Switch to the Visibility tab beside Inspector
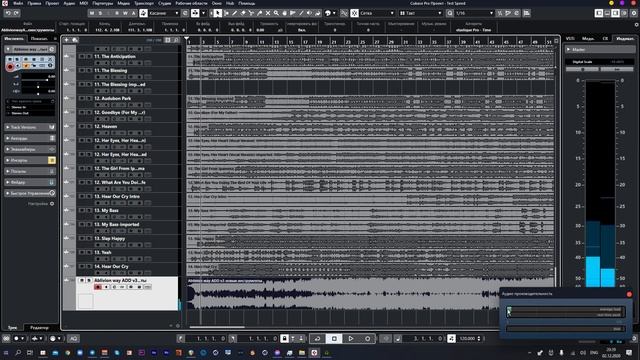Image resolution: width=640 pixels, height=360 pixels. coord(39,39)
